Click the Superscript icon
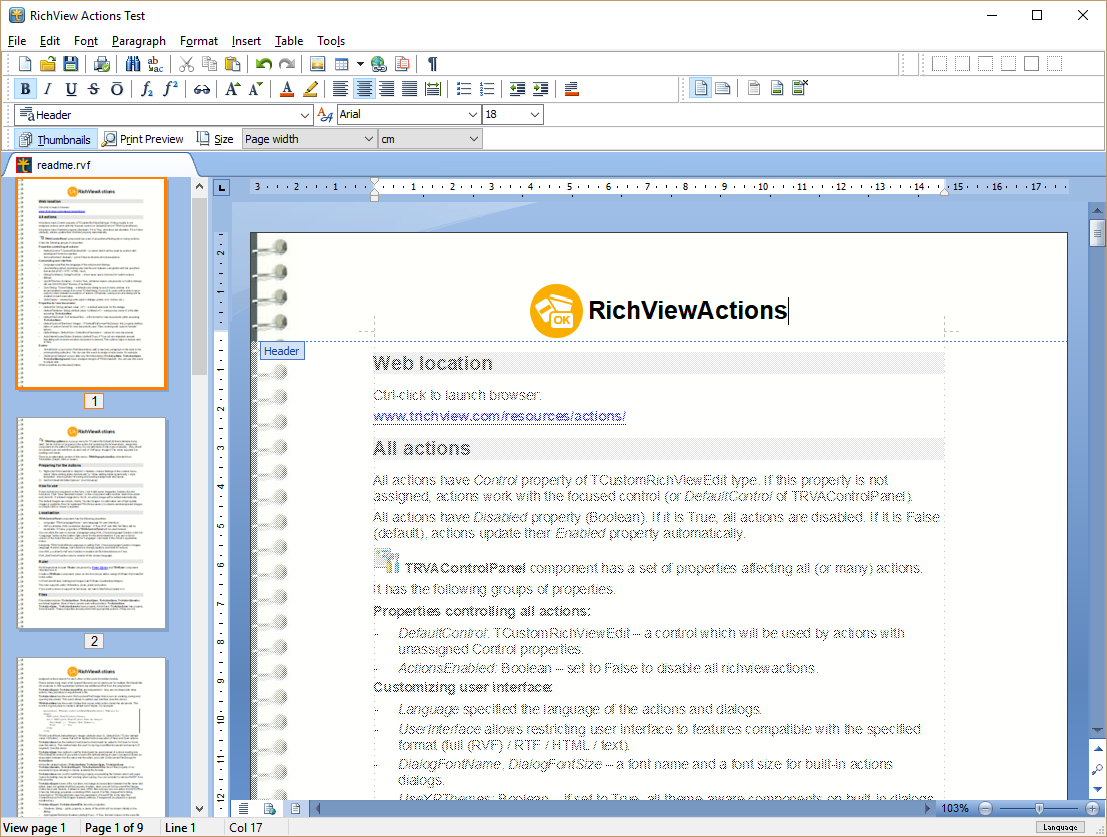Image resolution: width=1107 pixels, height=837 pixels. 170,88
